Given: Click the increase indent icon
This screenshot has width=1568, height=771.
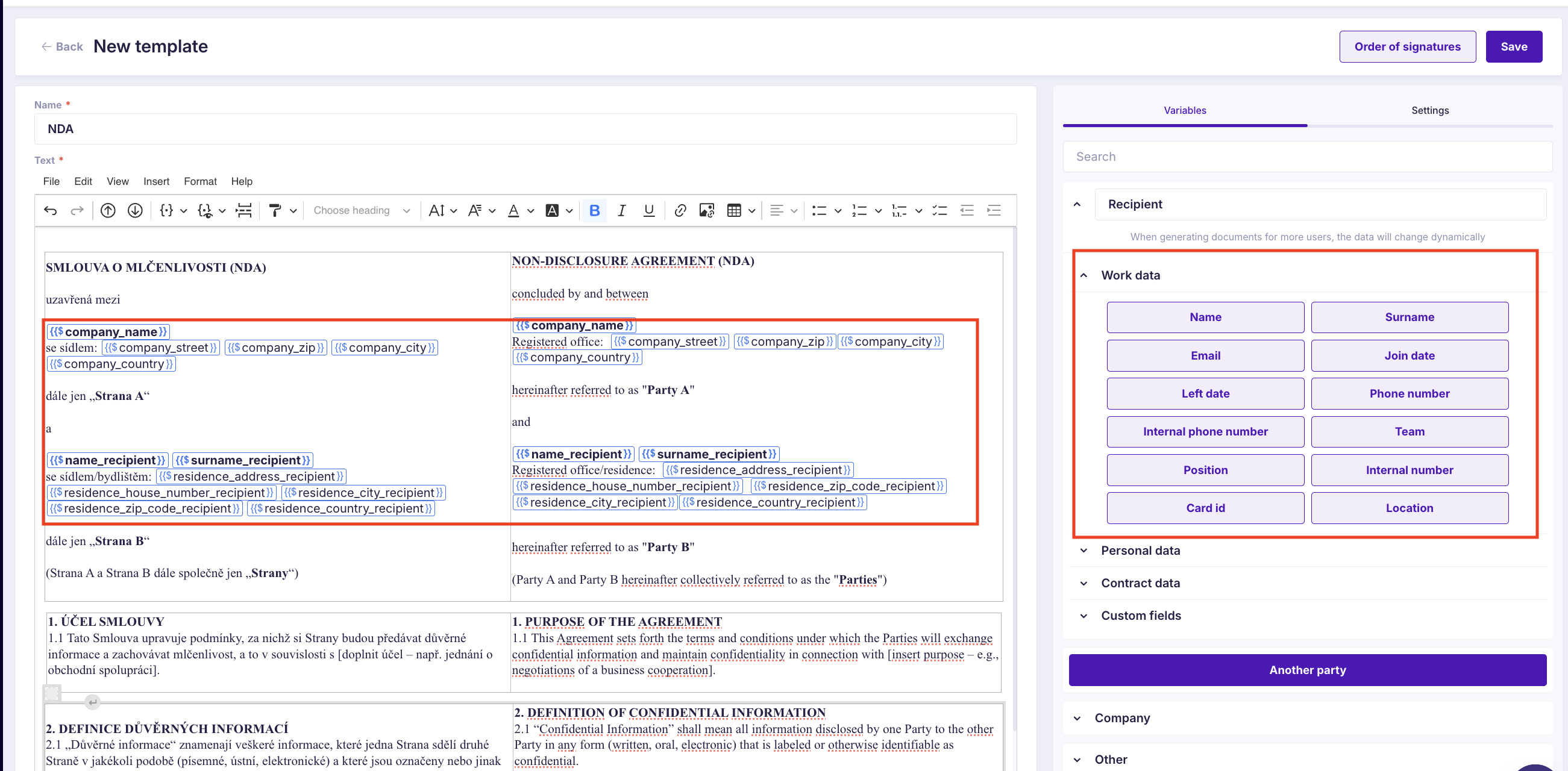Looking at the screenshot, I should (x=994, y=211).
